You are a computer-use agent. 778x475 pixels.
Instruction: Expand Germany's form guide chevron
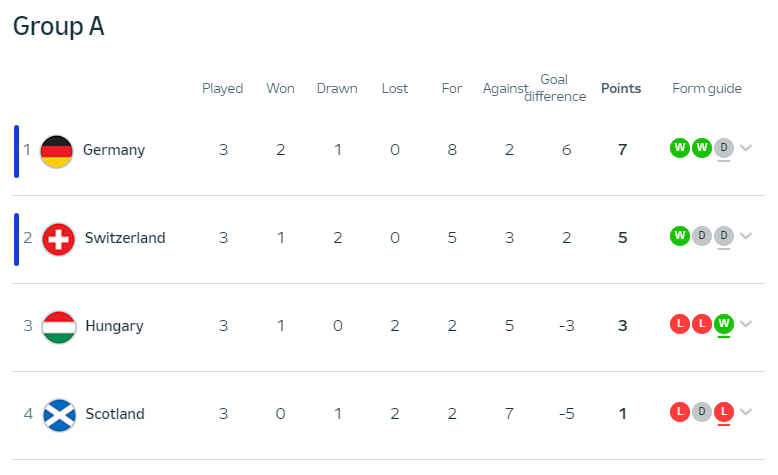746,148
